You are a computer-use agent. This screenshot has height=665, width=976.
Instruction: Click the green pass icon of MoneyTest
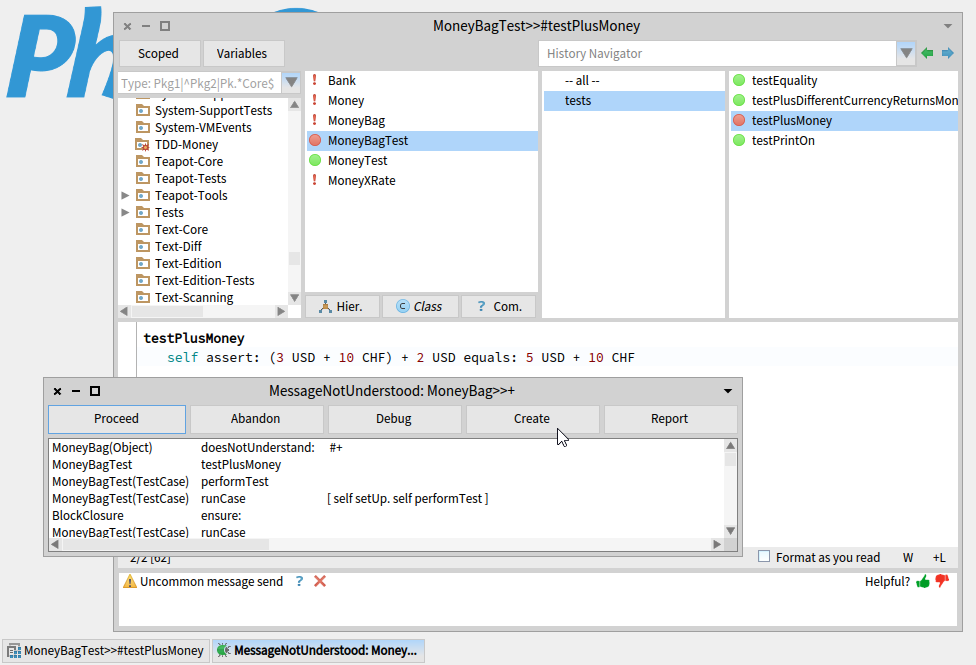tap(315, 160)
